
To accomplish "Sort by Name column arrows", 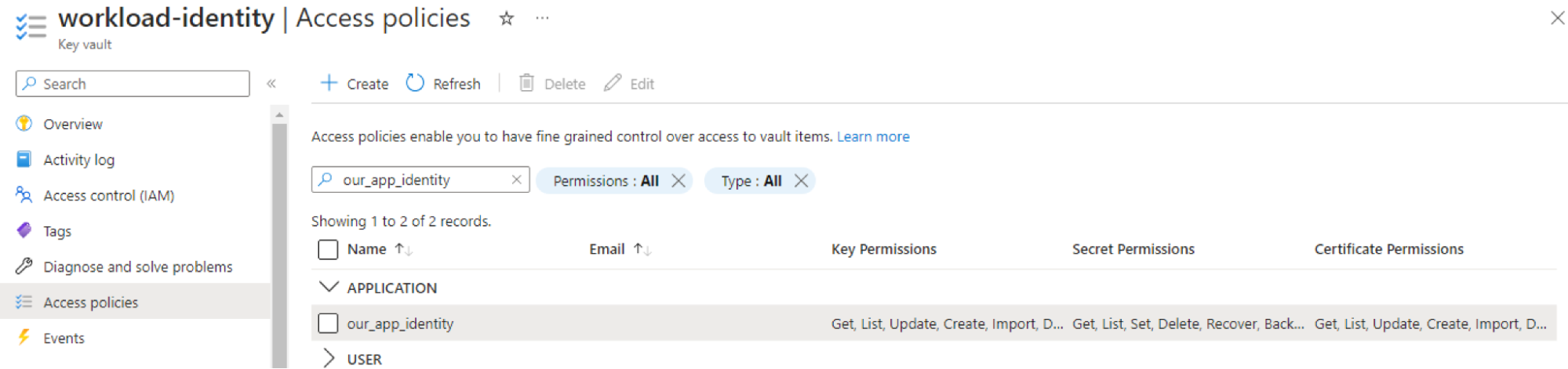I will (x=403, y=249).
